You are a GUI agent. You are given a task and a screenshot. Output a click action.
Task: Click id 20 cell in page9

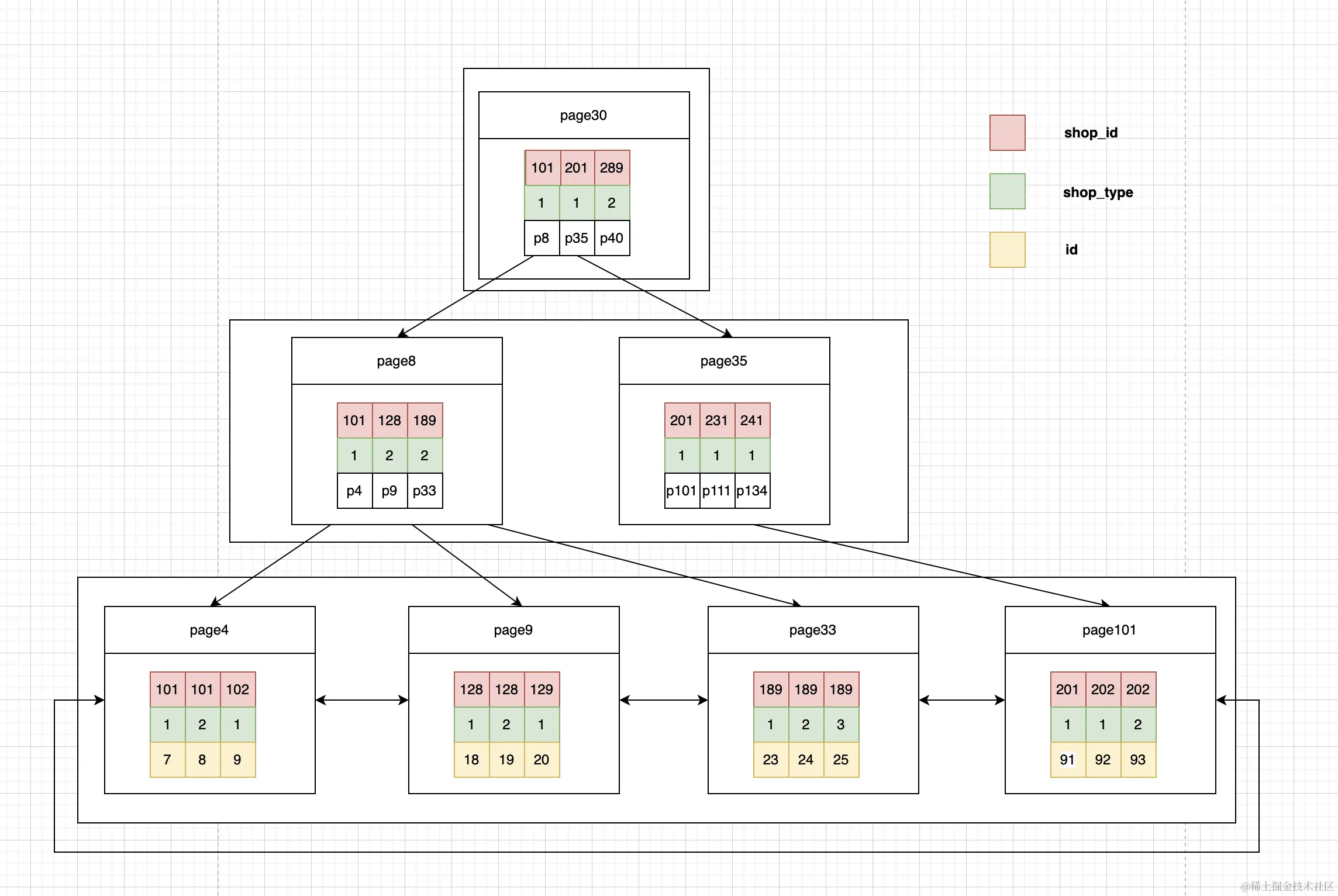point(542,760)
